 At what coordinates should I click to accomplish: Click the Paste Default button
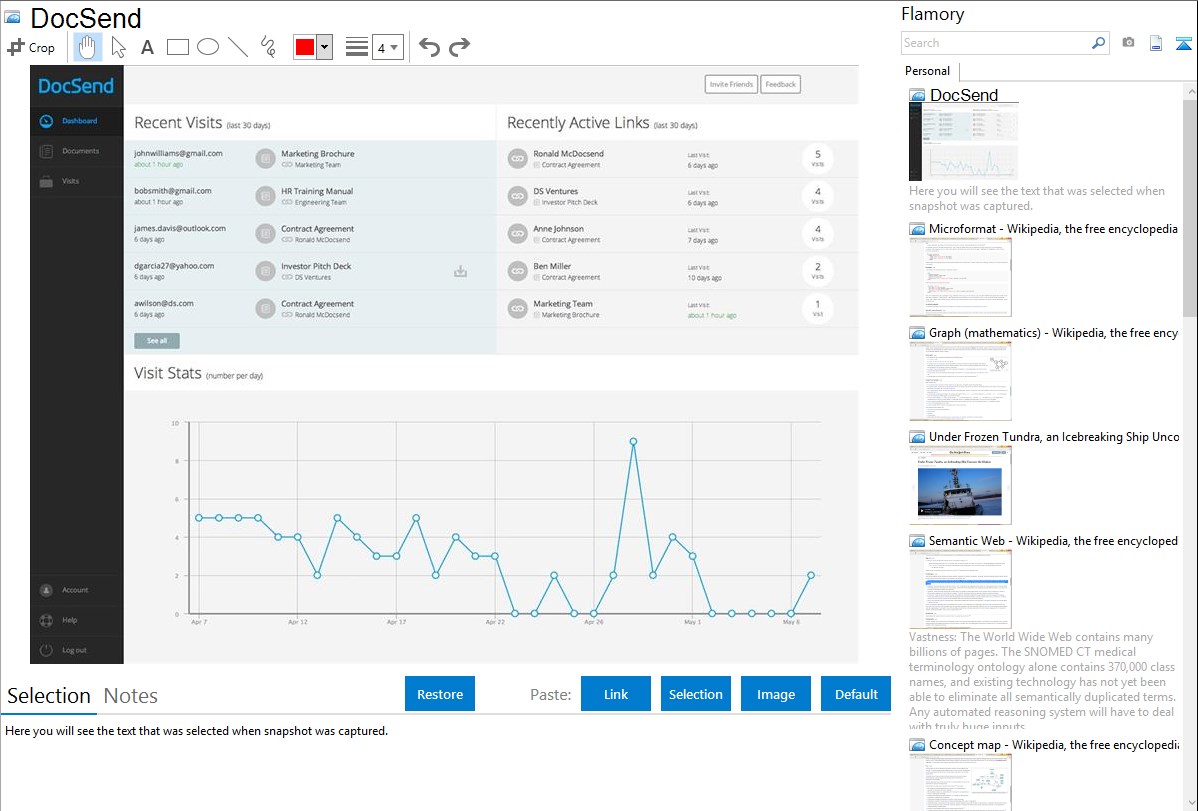click(856, 694)
